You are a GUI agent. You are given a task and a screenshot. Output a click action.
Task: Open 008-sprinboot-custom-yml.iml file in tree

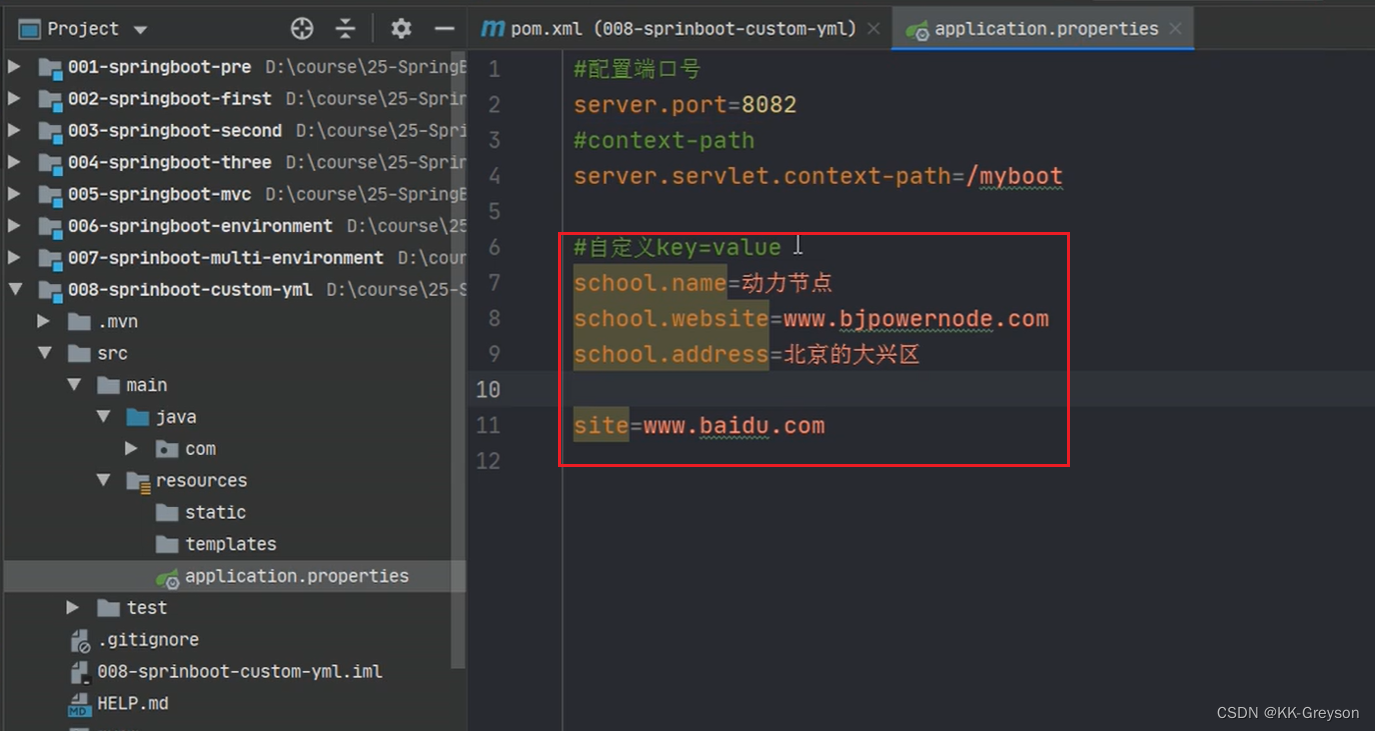tap(239, 672)
